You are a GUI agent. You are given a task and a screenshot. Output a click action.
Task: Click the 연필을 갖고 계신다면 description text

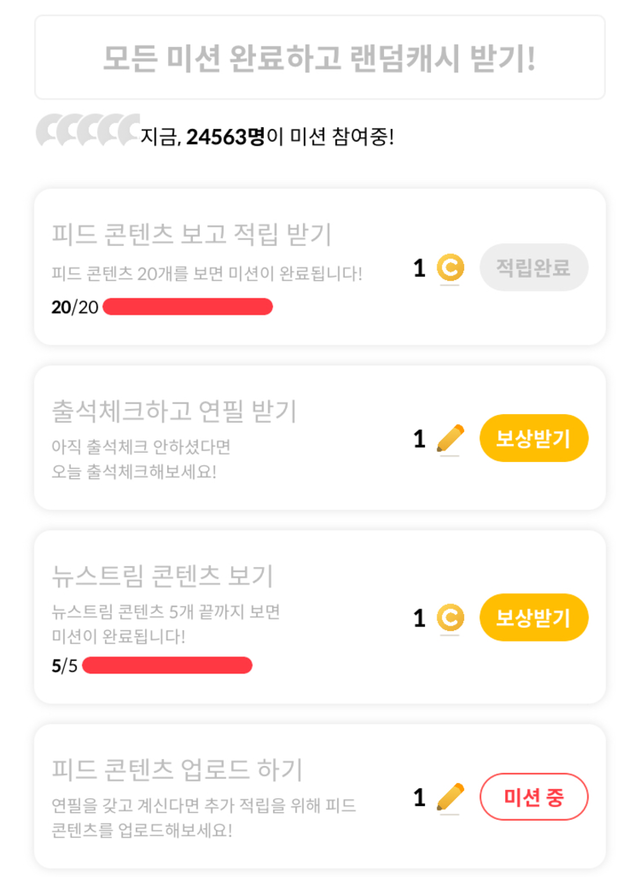(x=204, y=805)
